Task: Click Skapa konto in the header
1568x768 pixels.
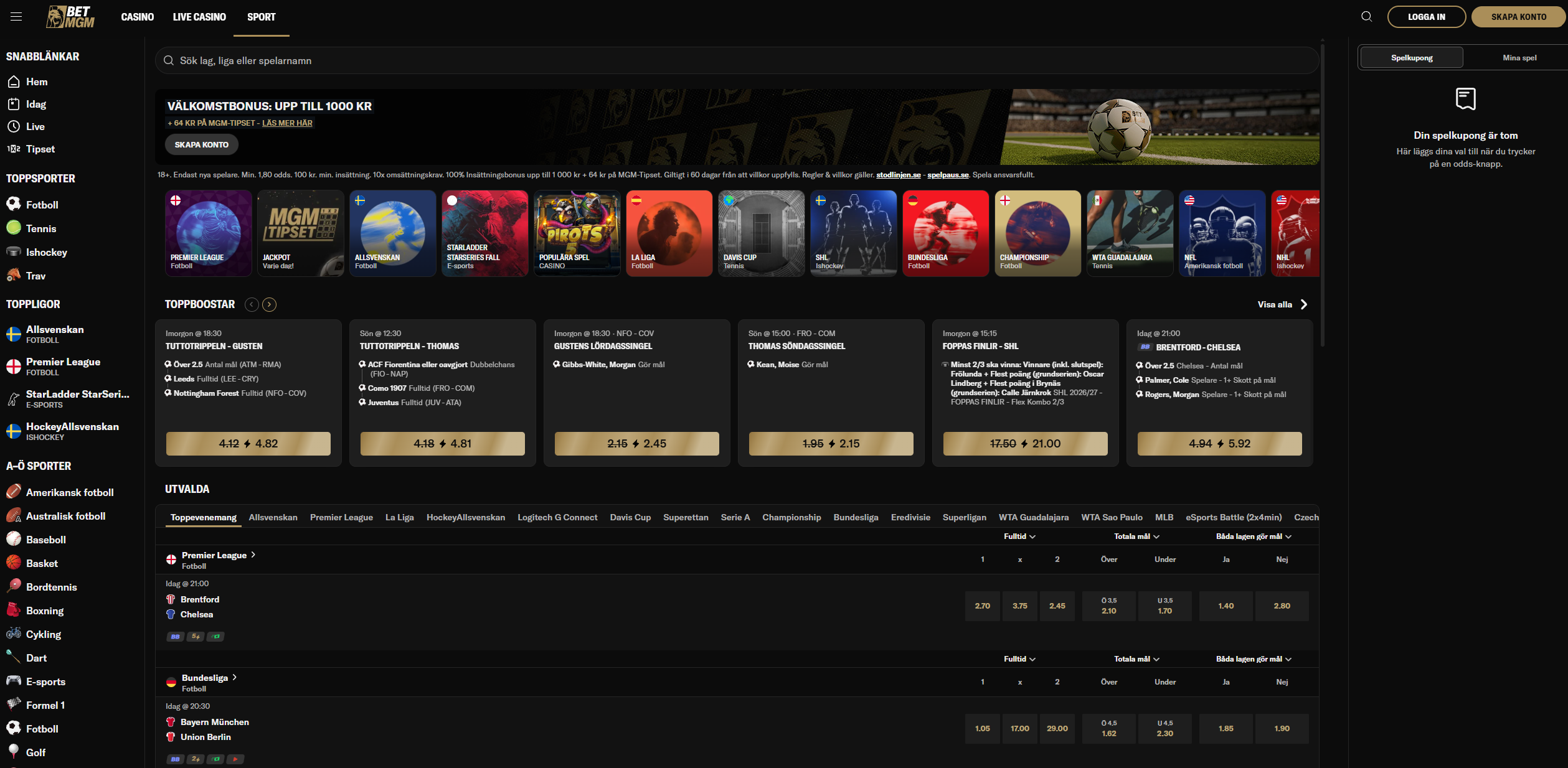Action: (x=1518, y=17)
